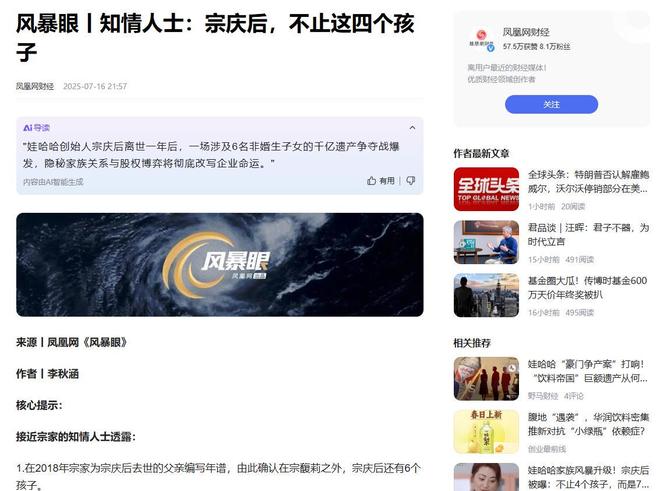Screen dimensions: 660x491
Task: Collapse the AI导读 summary with the chevron
Action: pos(412,128)
